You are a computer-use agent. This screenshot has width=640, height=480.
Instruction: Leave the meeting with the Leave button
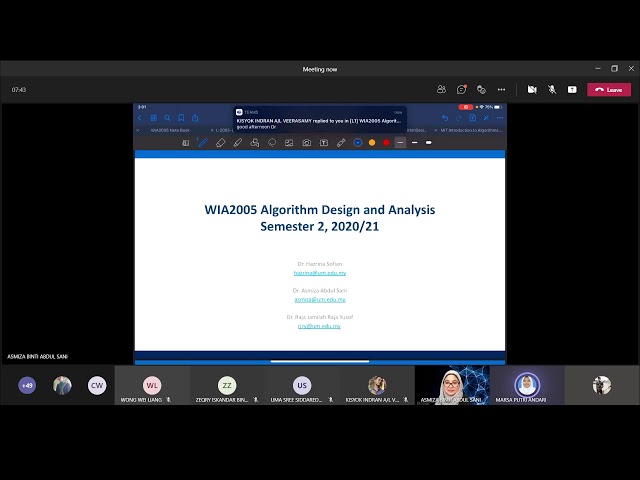point(609,90)
